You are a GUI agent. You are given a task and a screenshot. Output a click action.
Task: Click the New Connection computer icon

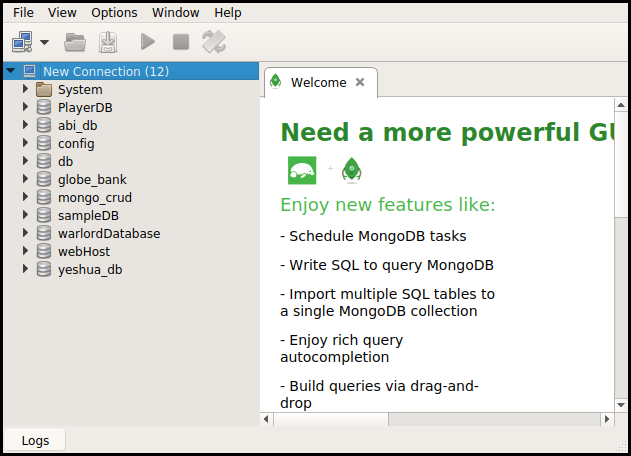coord(29,71)
